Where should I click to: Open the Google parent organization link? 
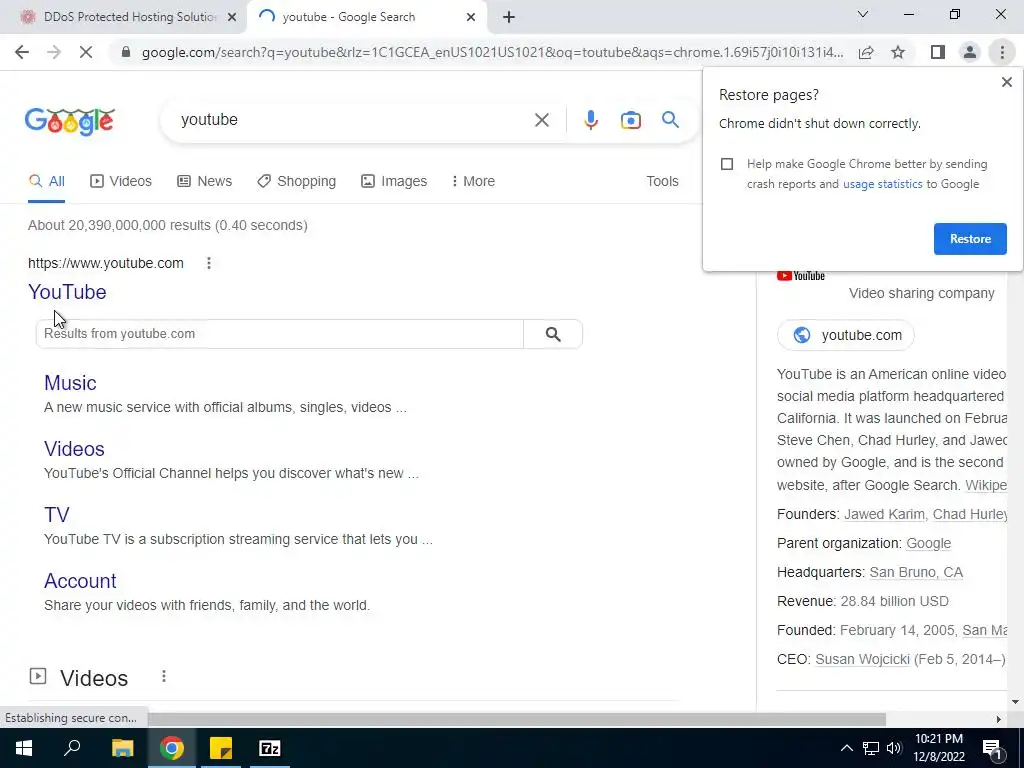pyautogui.click(x=928, y=543)
